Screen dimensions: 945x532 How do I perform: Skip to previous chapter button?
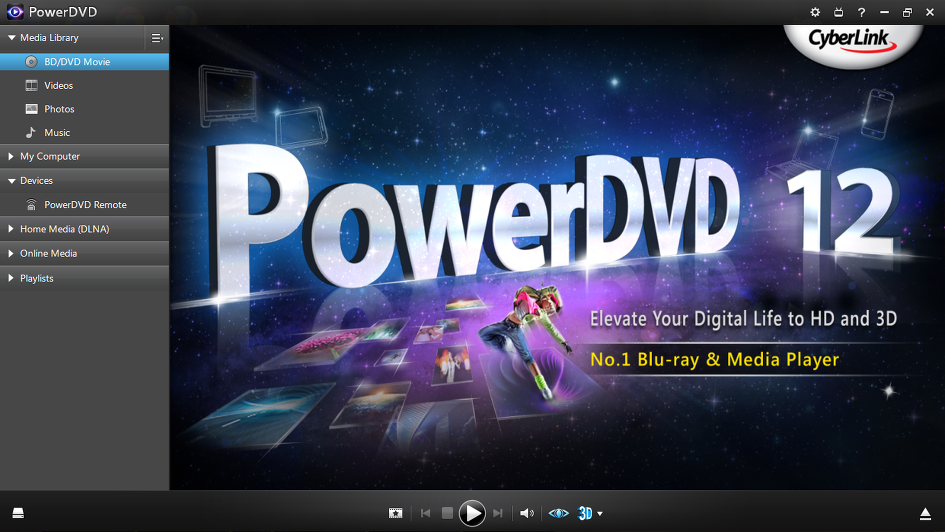click(x=425, y=513)
